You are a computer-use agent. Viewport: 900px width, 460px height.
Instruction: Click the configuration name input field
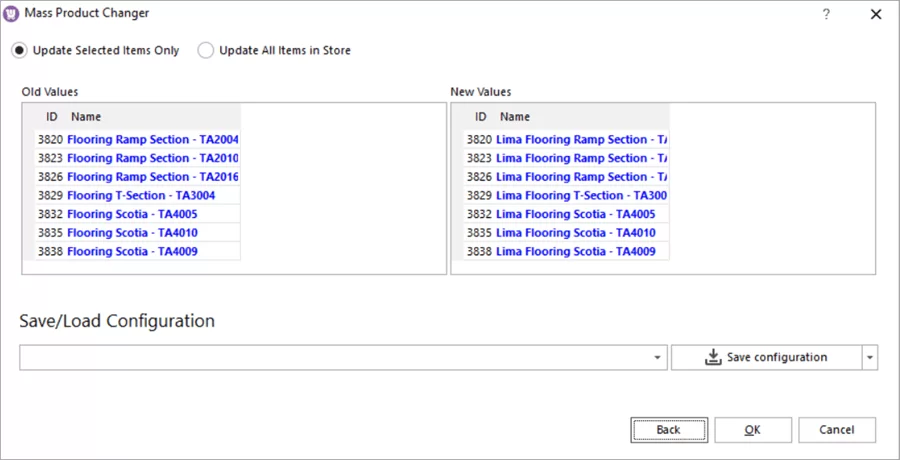(x=333, y=357)
